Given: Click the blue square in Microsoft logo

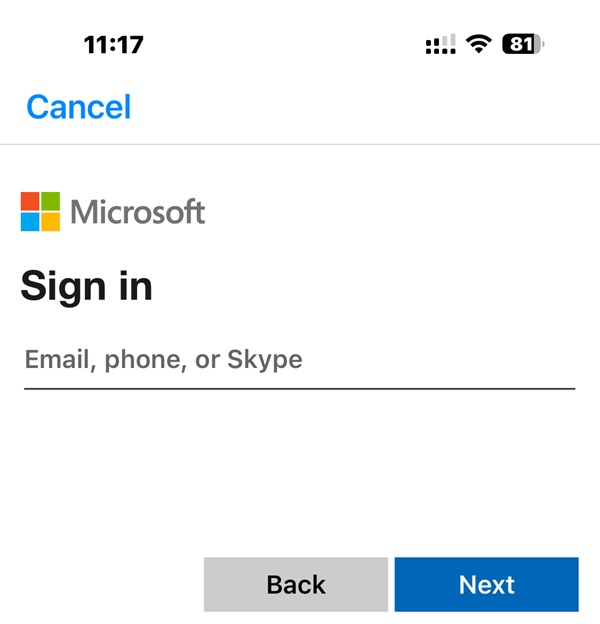Looking at the screenshot, I should coord(30,222).
